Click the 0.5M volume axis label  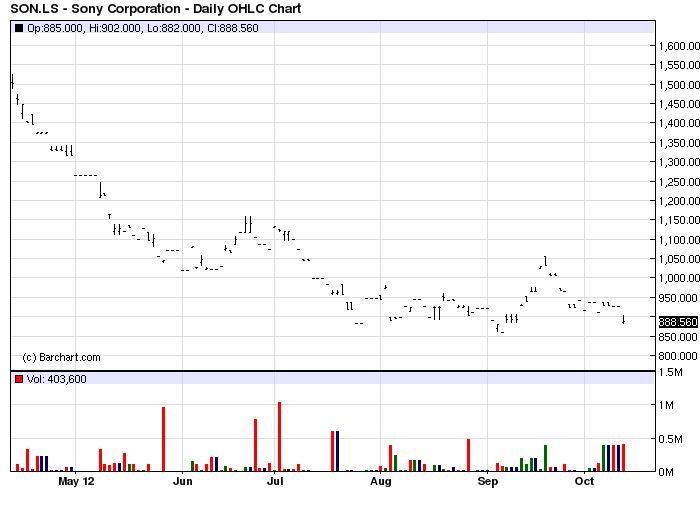(x=671, y=439)
